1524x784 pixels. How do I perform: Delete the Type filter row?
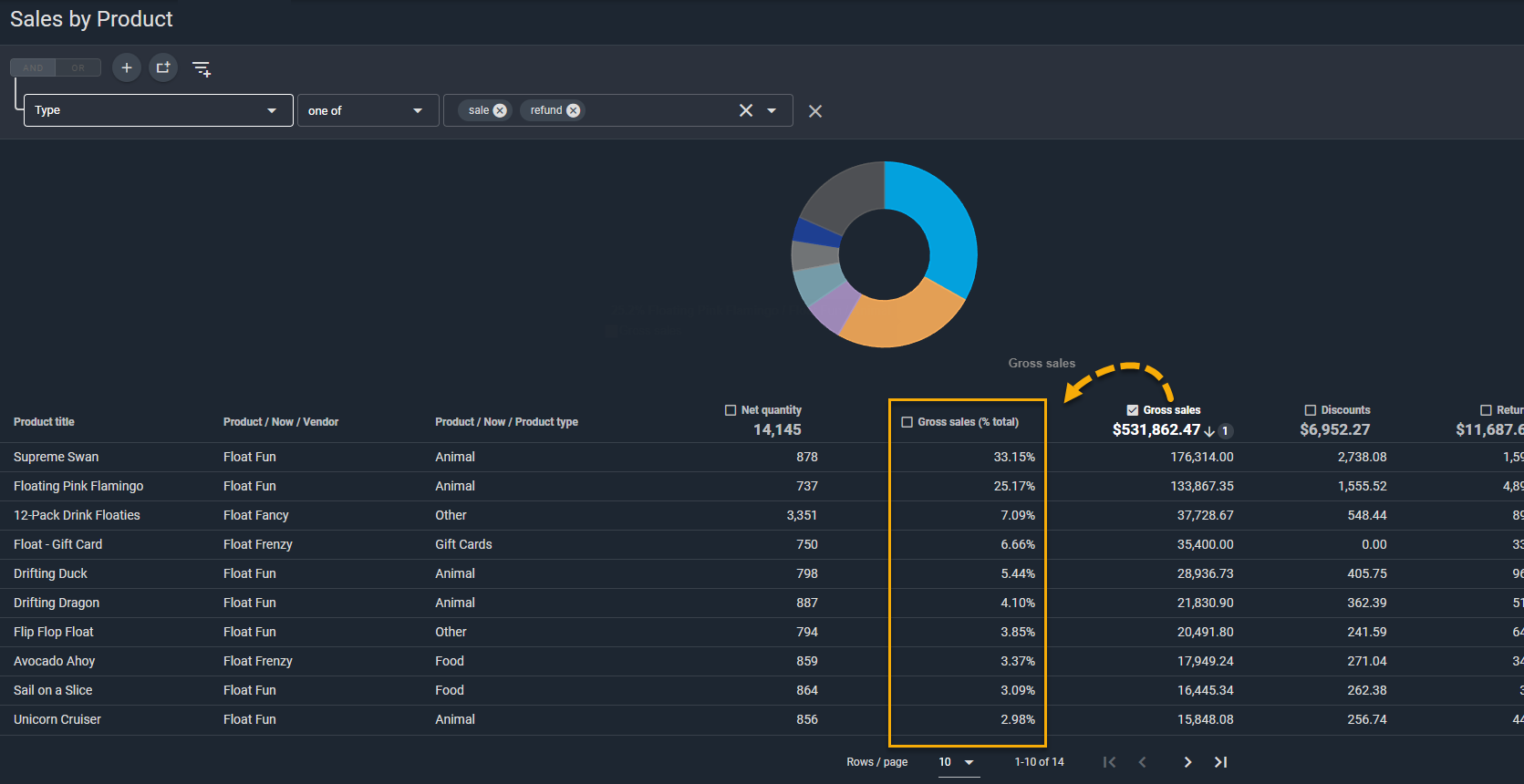click(x=815, y=111)
